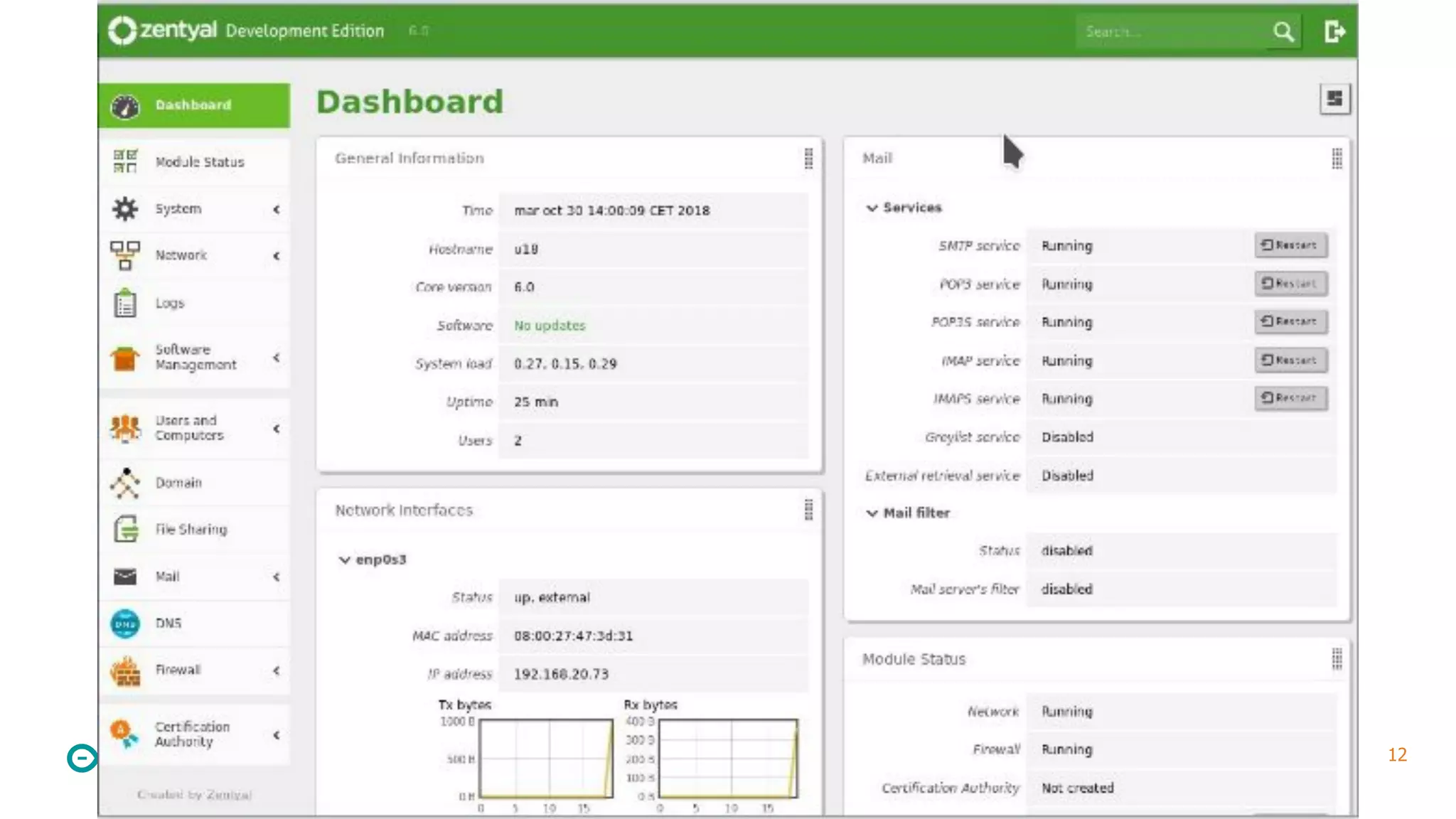Screen dimensions: 1456x819
Task: Click the logout icon in header
Action: click(x=1334, y=31)
